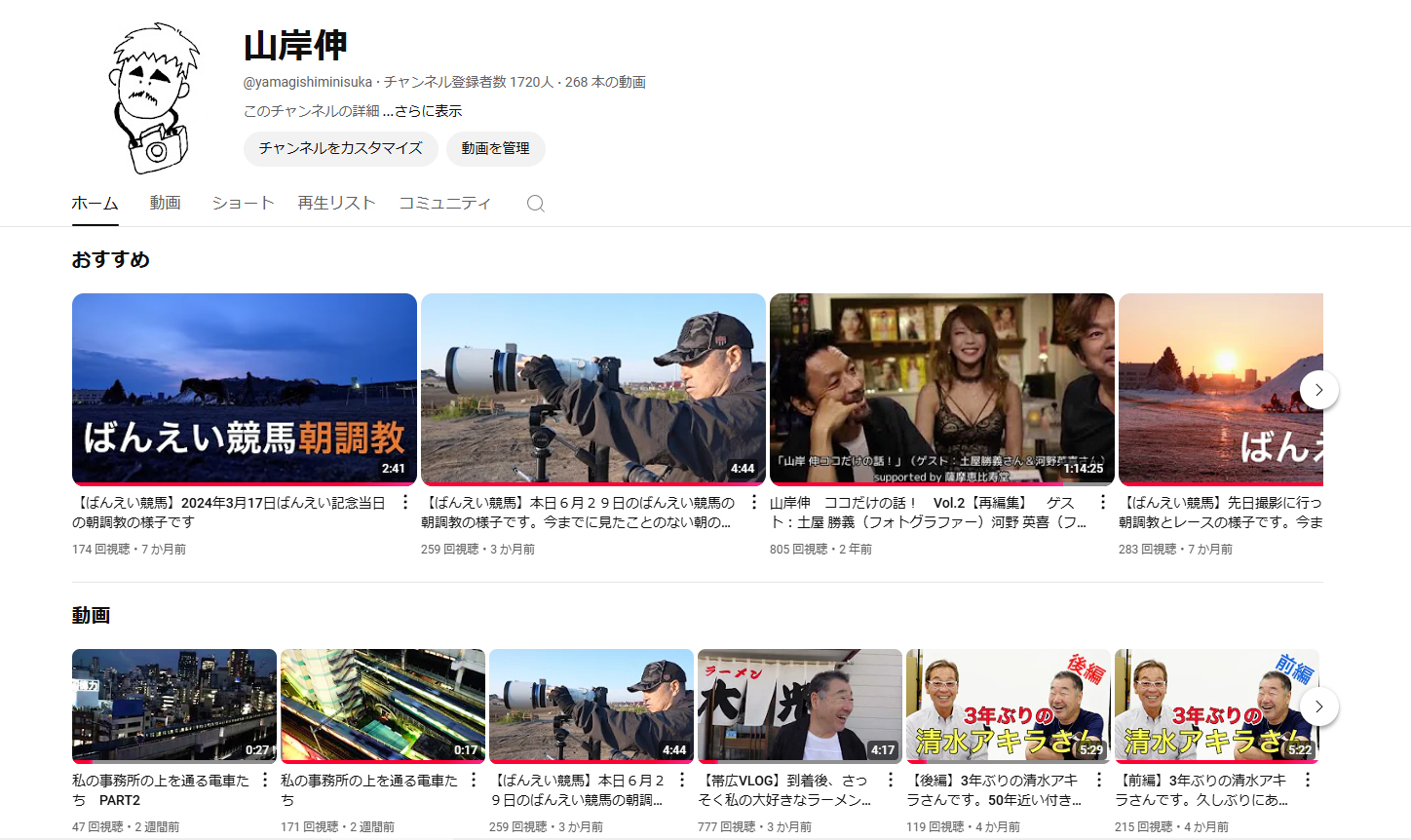Viewport: 1411px width, 840px height.
Task: Open the ショート tab
Action: [x=242, y=203]
